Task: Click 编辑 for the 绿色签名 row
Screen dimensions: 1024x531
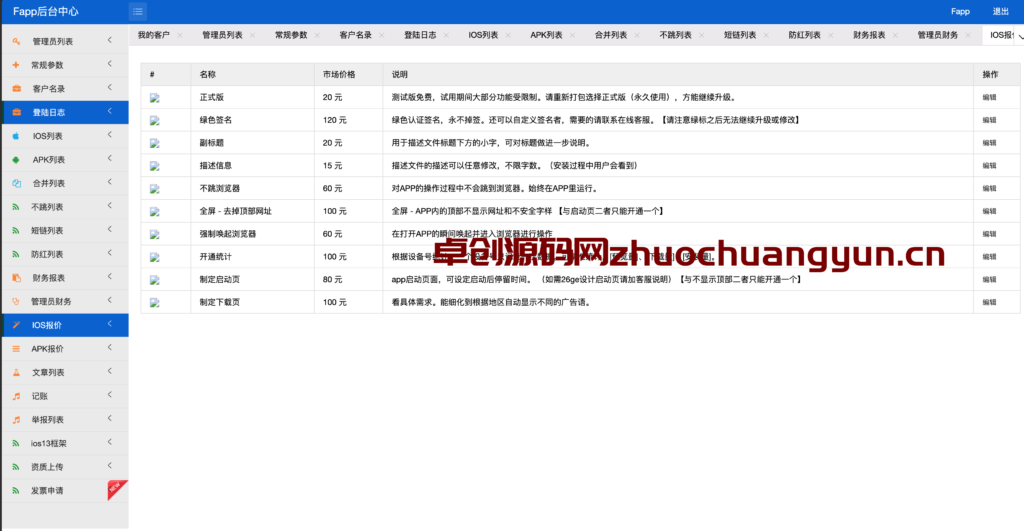Action: coord(989,120)
